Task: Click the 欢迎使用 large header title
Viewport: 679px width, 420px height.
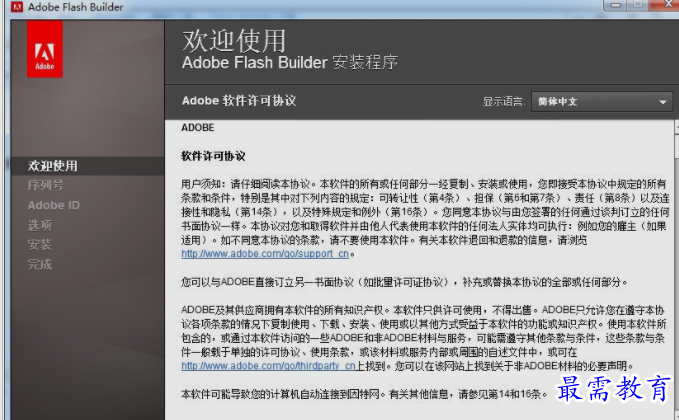Action: click(x=234, y=41)
